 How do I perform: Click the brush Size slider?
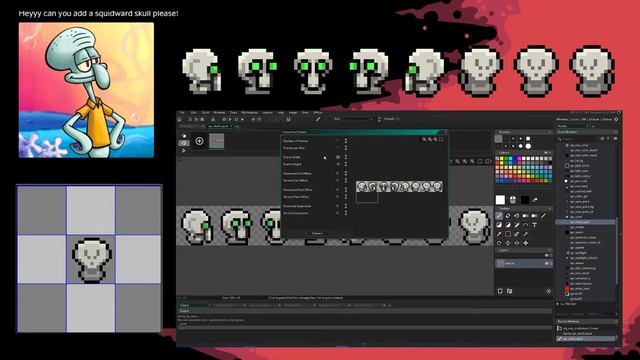(x=356, y=119)
